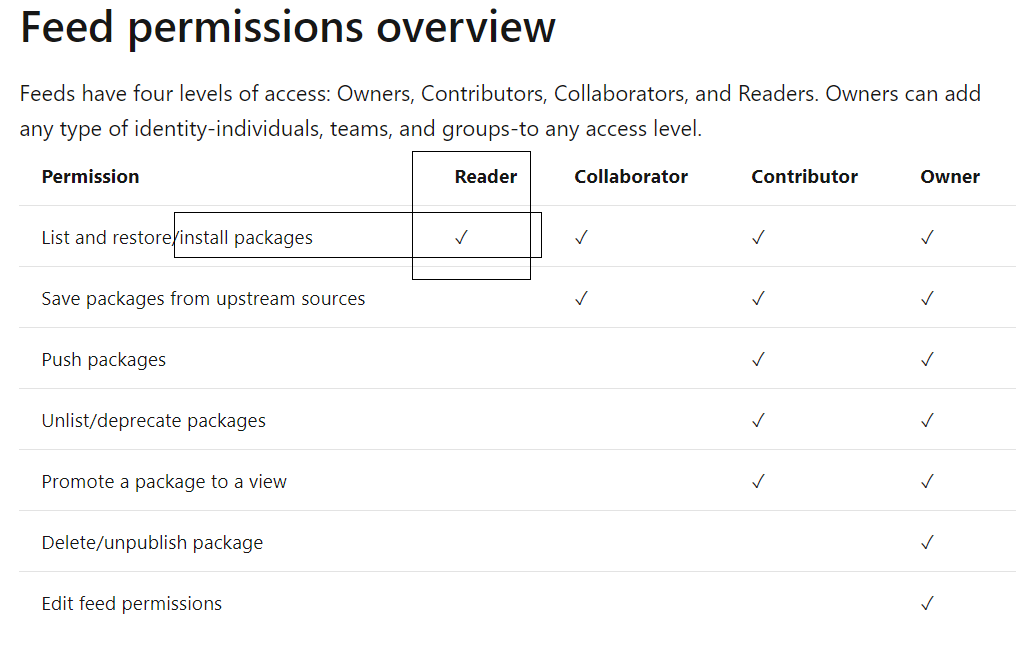Click the Owner checkmark for Delete/unpublish package
Screen dimensions: 1017x651
[x=927, y=543]
